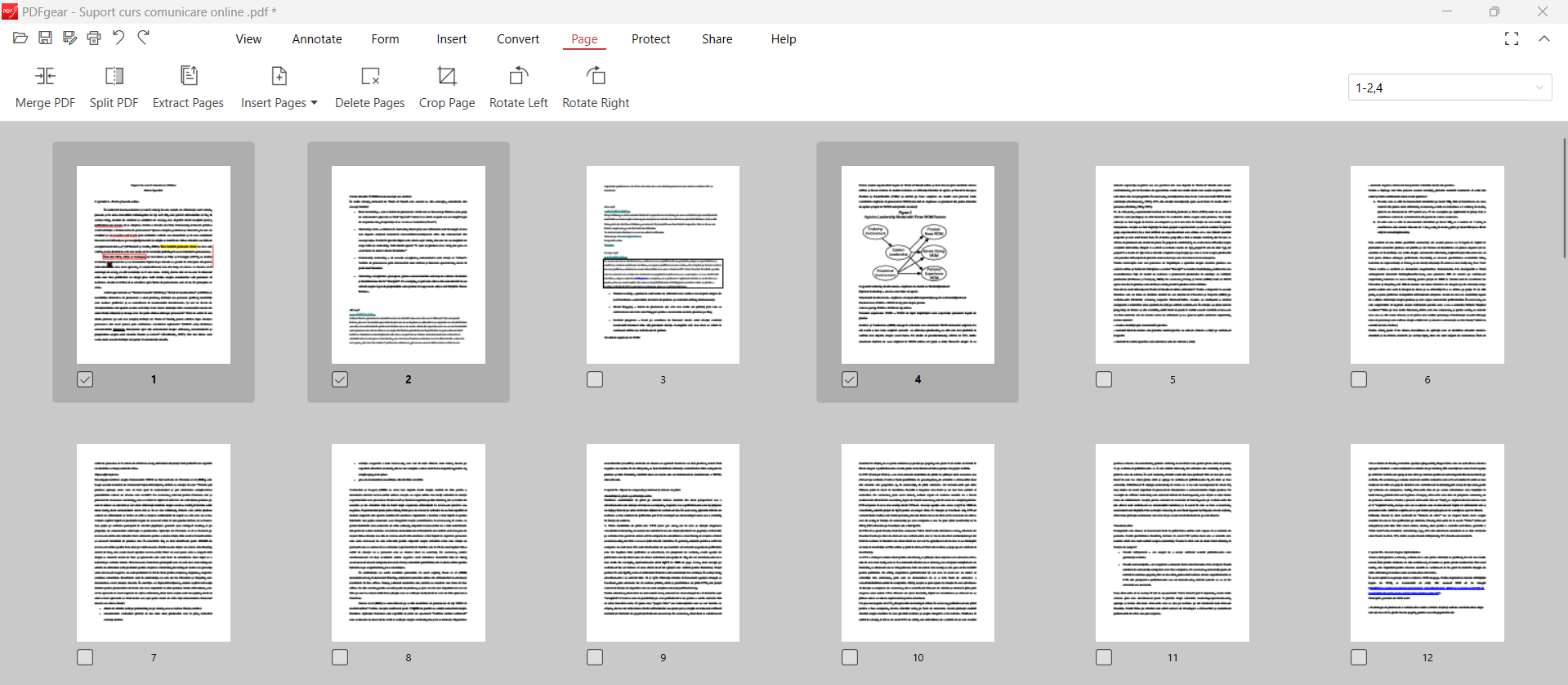Open the Protect tab
Image resolution: width=1568 pixels, height=685 pixels.
650,39
